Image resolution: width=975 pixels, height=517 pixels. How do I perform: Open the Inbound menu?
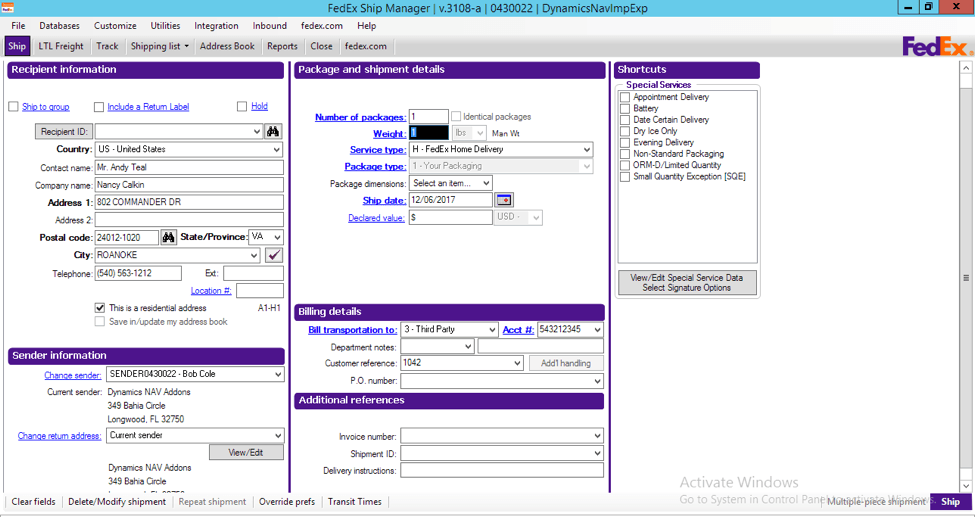click(270, 26)
